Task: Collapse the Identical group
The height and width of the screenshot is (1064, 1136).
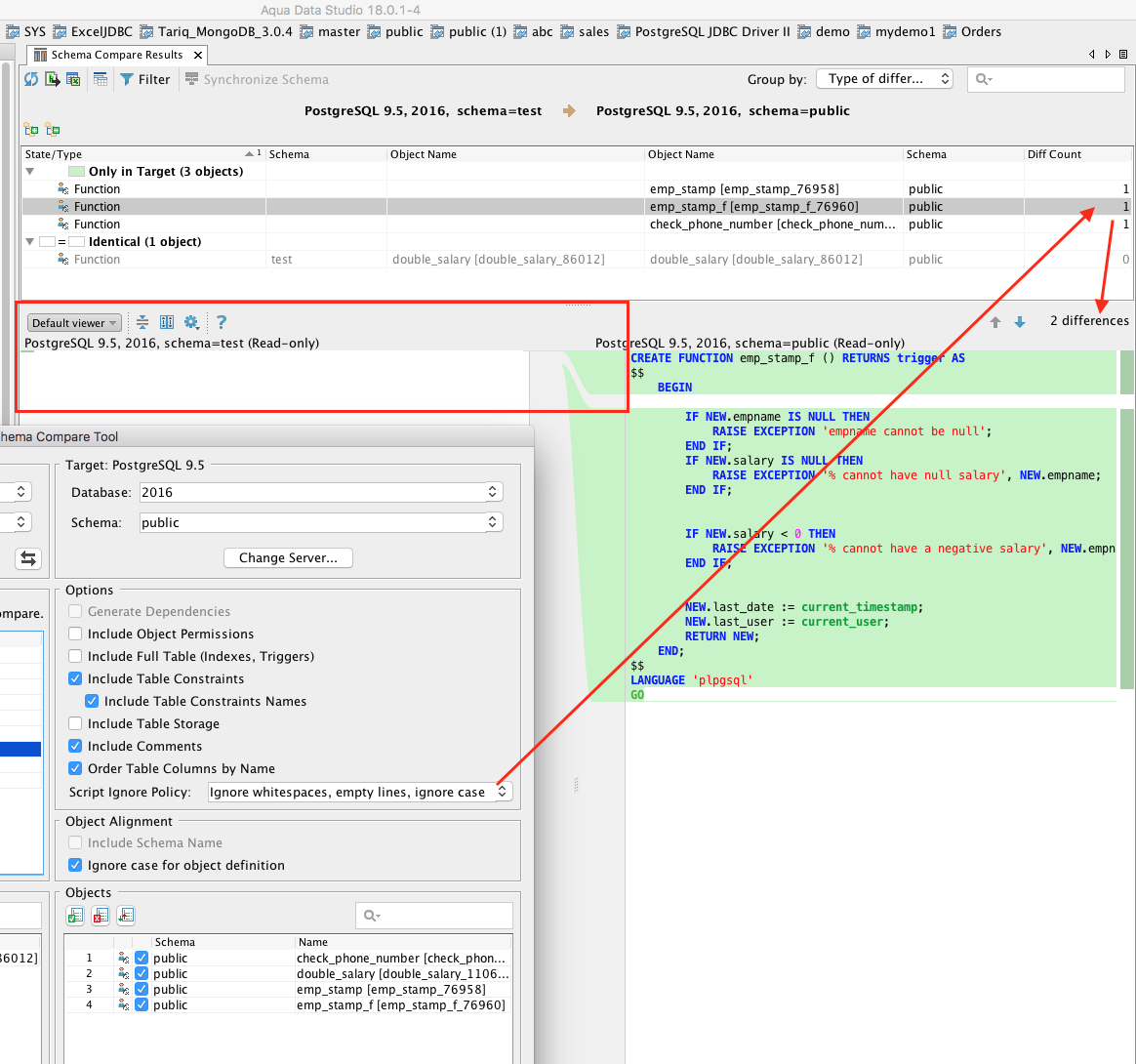Action: tap(29, 242)
